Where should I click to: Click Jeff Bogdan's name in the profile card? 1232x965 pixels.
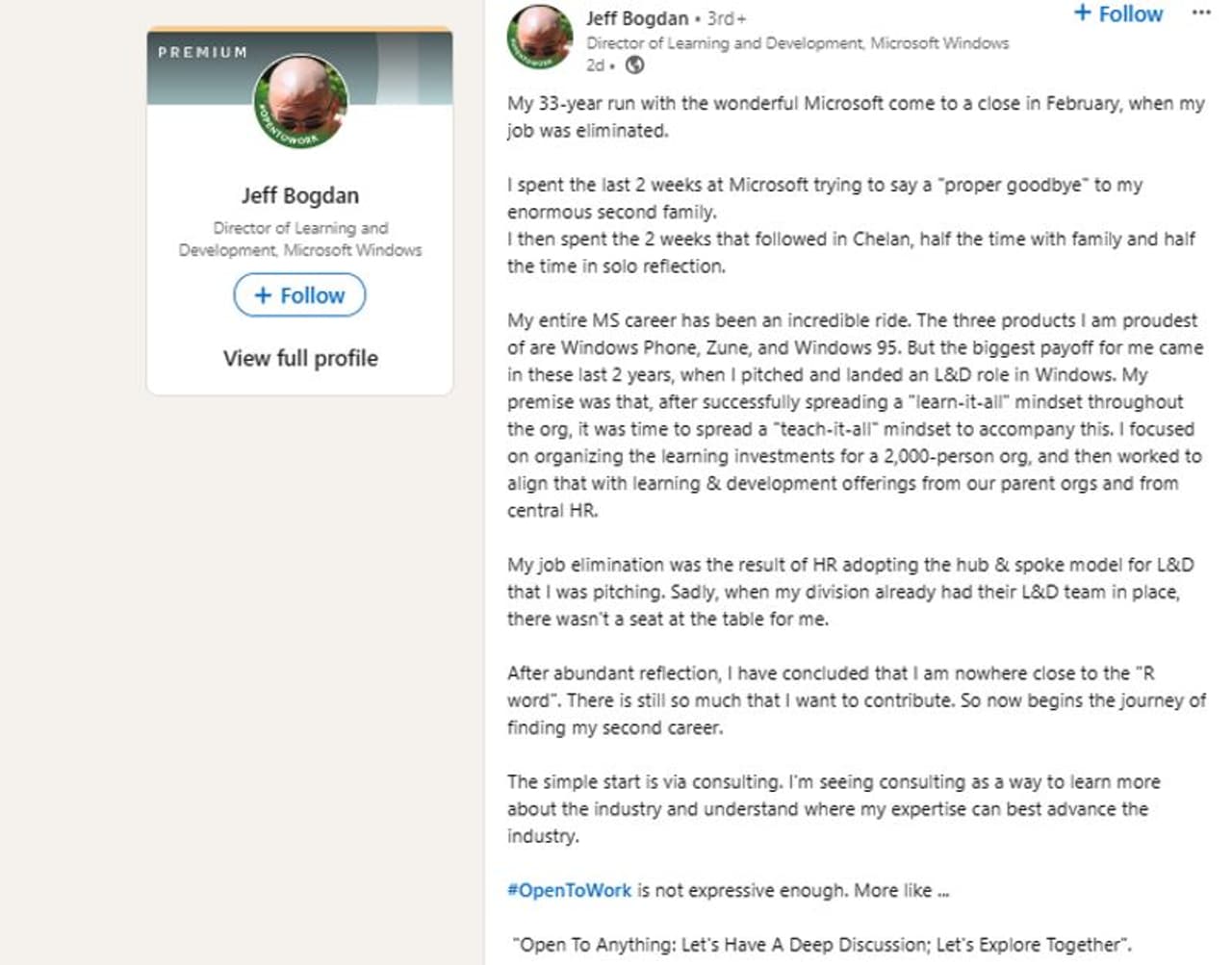(300, 195)
